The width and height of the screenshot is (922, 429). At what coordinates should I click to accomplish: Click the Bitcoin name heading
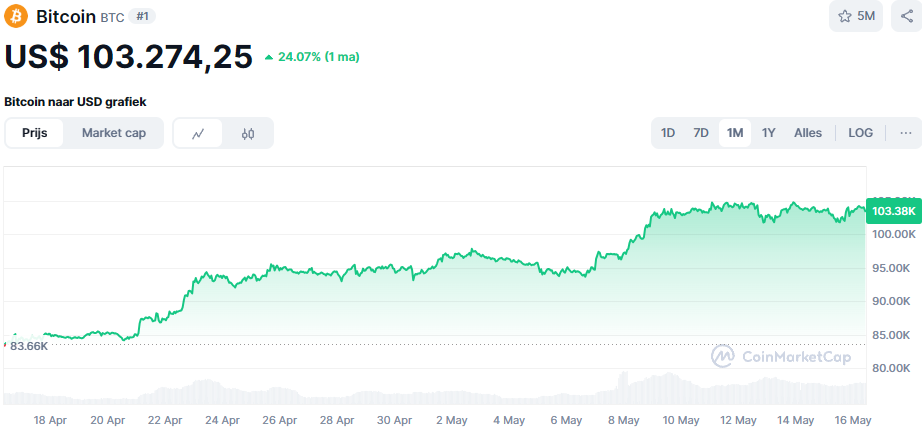coord(66,16)
